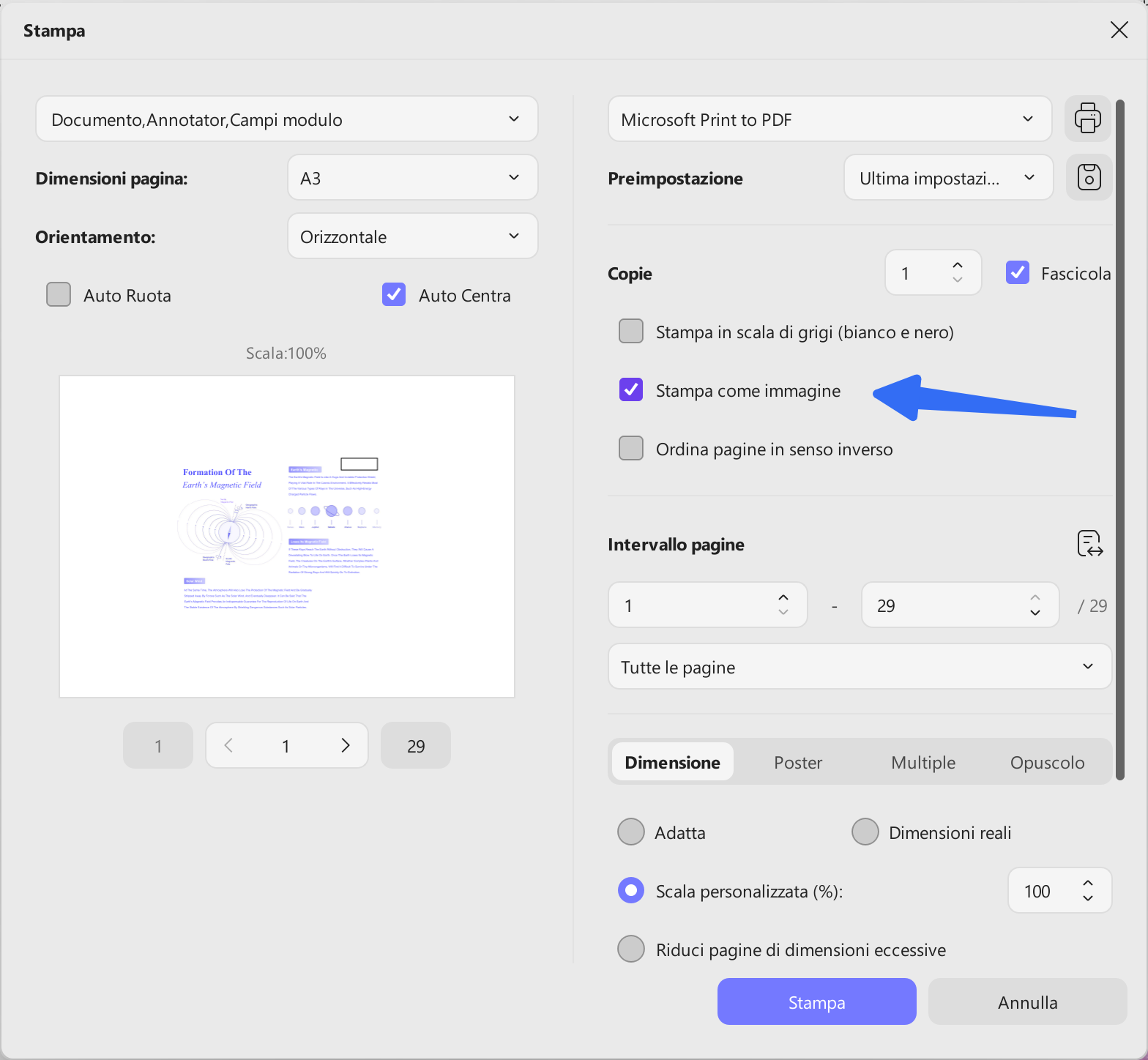Click the print preview thumbnail

click(x=287, y=537)
